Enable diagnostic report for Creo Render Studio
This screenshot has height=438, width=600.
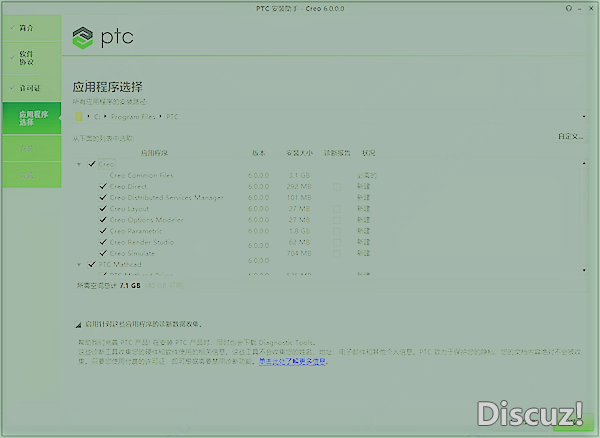(337, 242)
